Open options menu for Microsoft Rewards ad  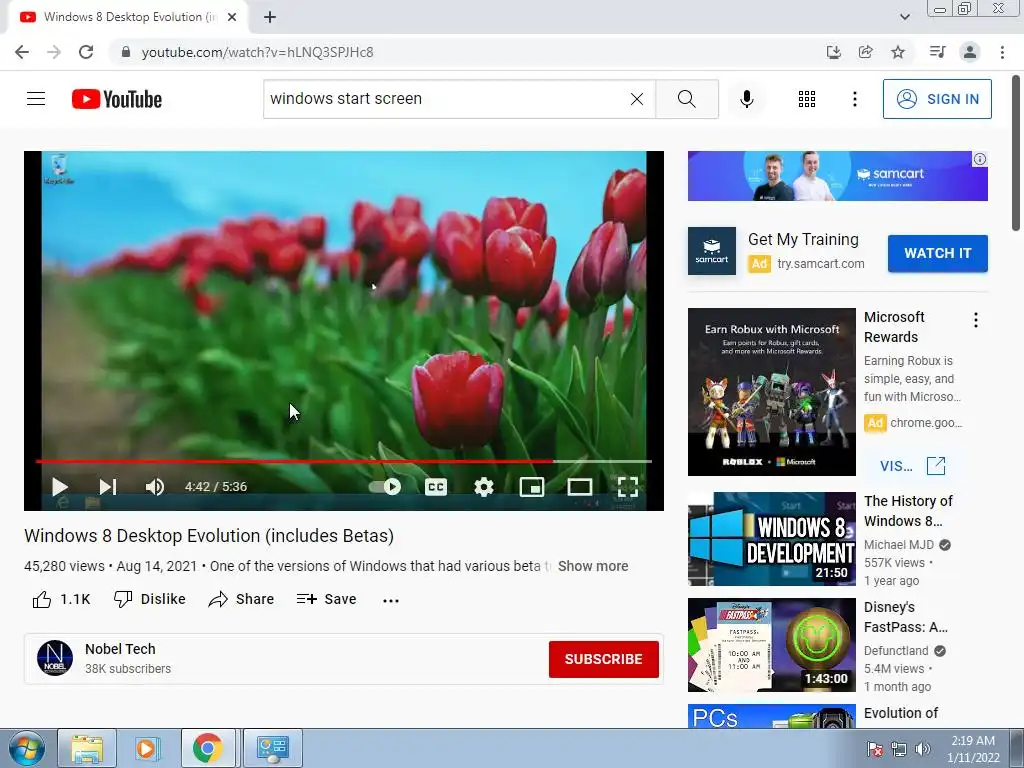pos(976,320)
